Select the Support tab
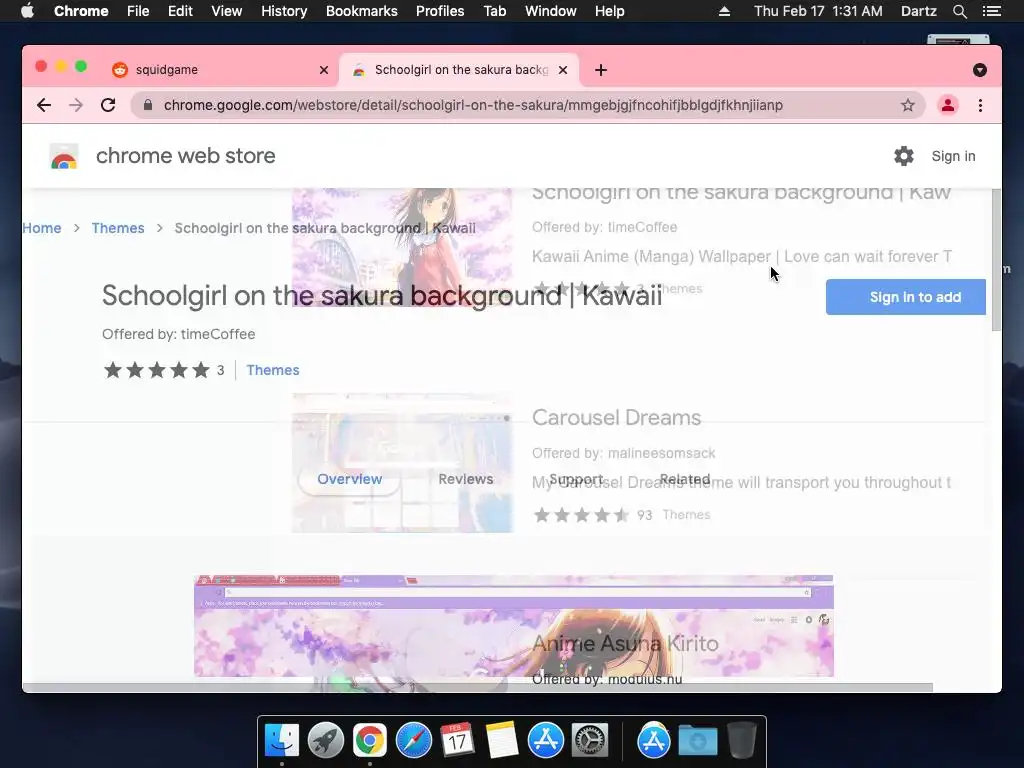Viewport: 1024px width, 768px height. pos(576,479)
